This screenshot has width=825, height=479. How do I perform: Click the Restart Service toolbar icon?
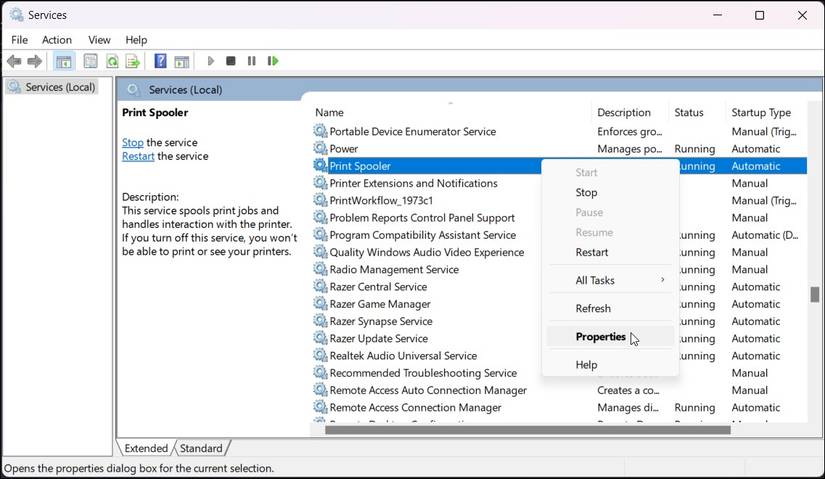click(x=272, y=61)
